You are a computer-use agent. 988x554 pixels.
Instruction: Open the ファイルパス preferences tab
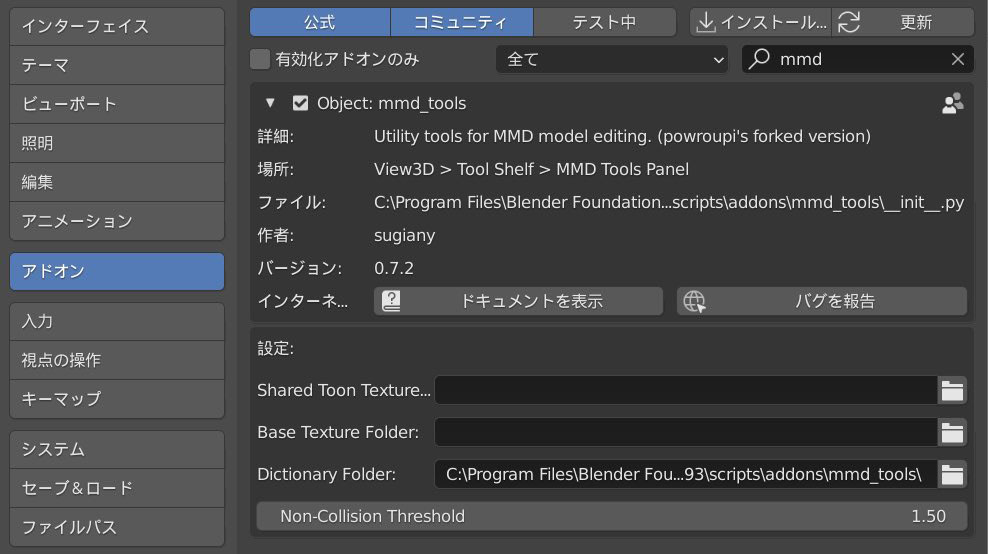pos(117,527)
